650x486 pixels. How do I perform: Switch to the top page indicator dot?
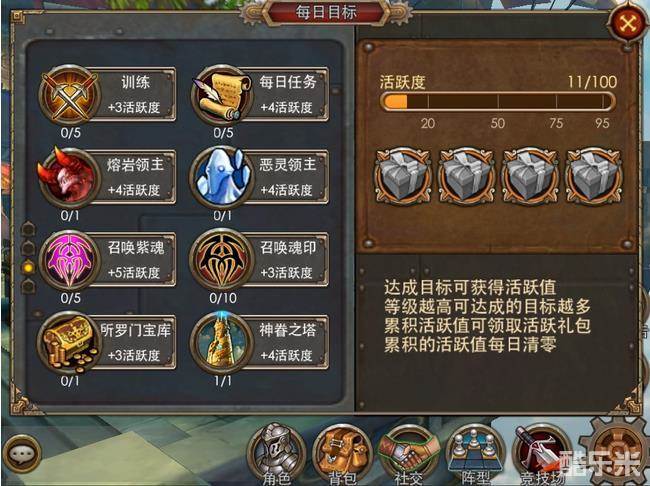[28, 228]
